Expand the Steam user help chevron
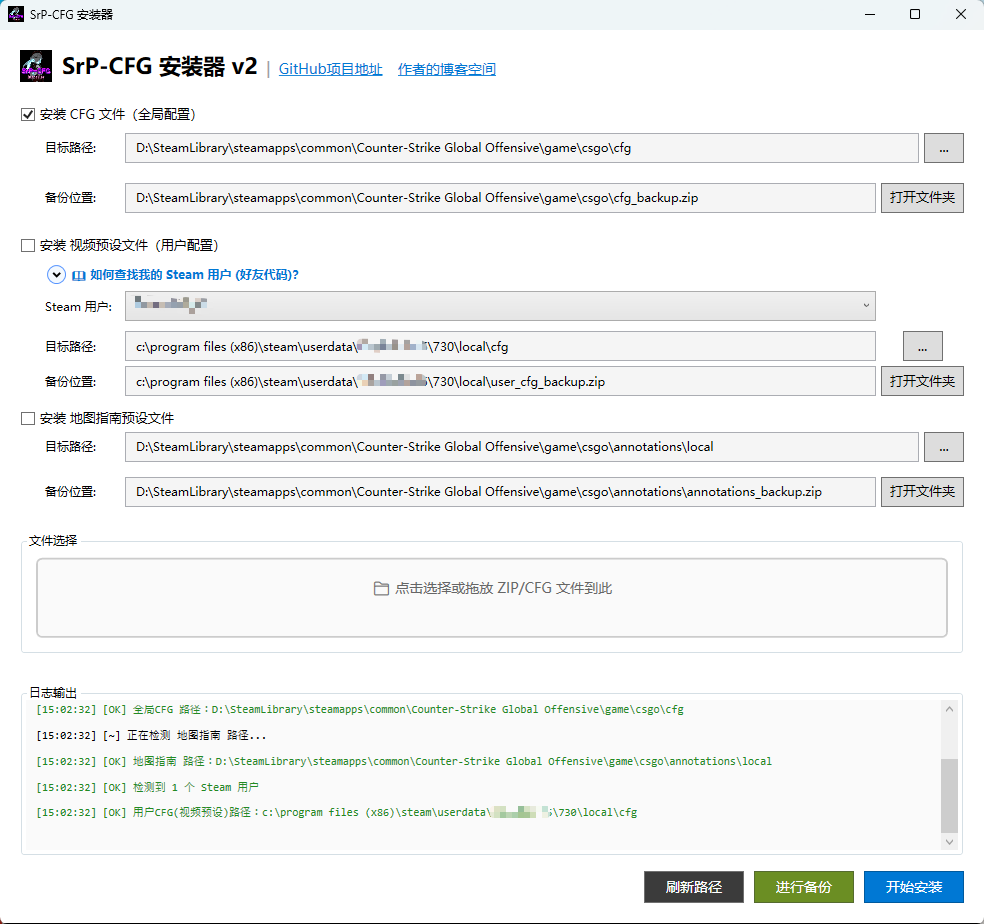Image resolution: width=984 pixels, height=924 pixels. coord(56,275)
